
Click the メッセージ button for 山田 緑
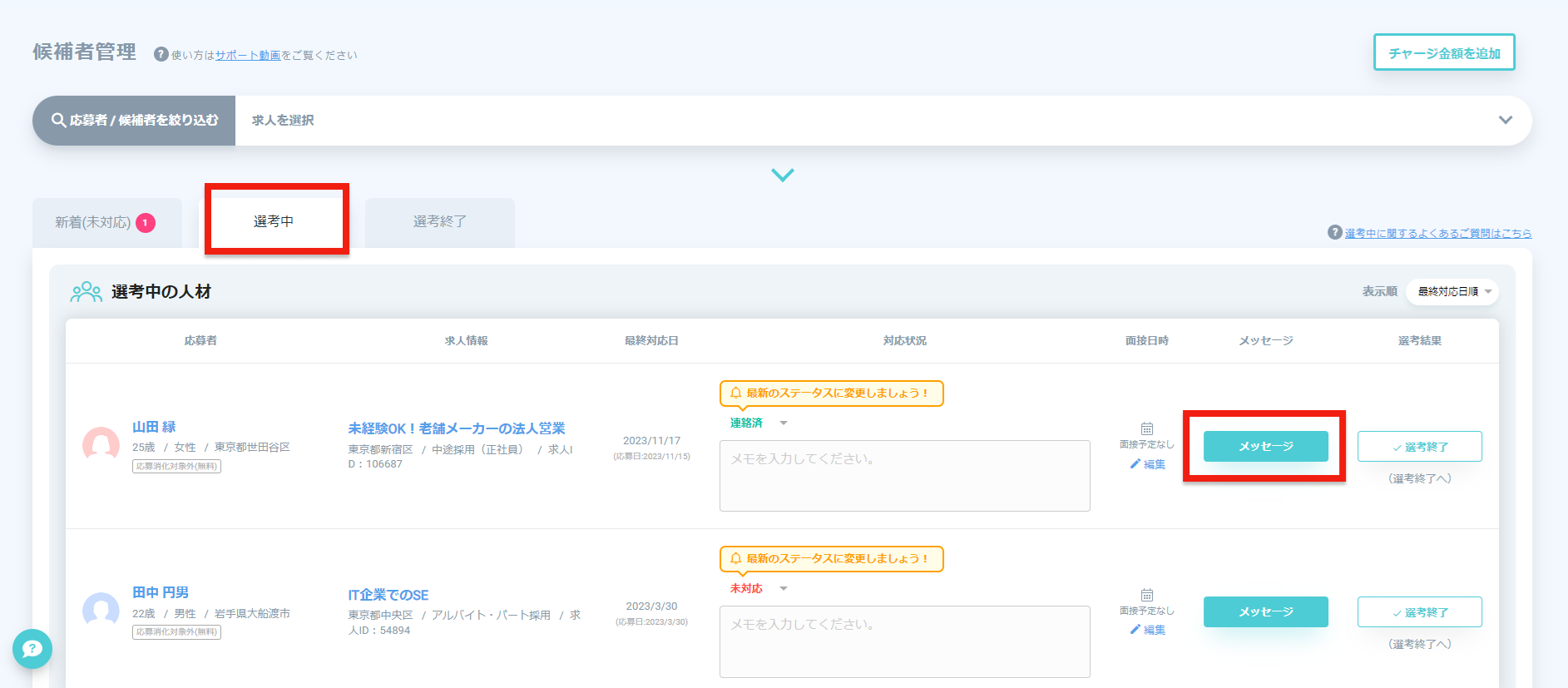click(x=1266, y=446)
